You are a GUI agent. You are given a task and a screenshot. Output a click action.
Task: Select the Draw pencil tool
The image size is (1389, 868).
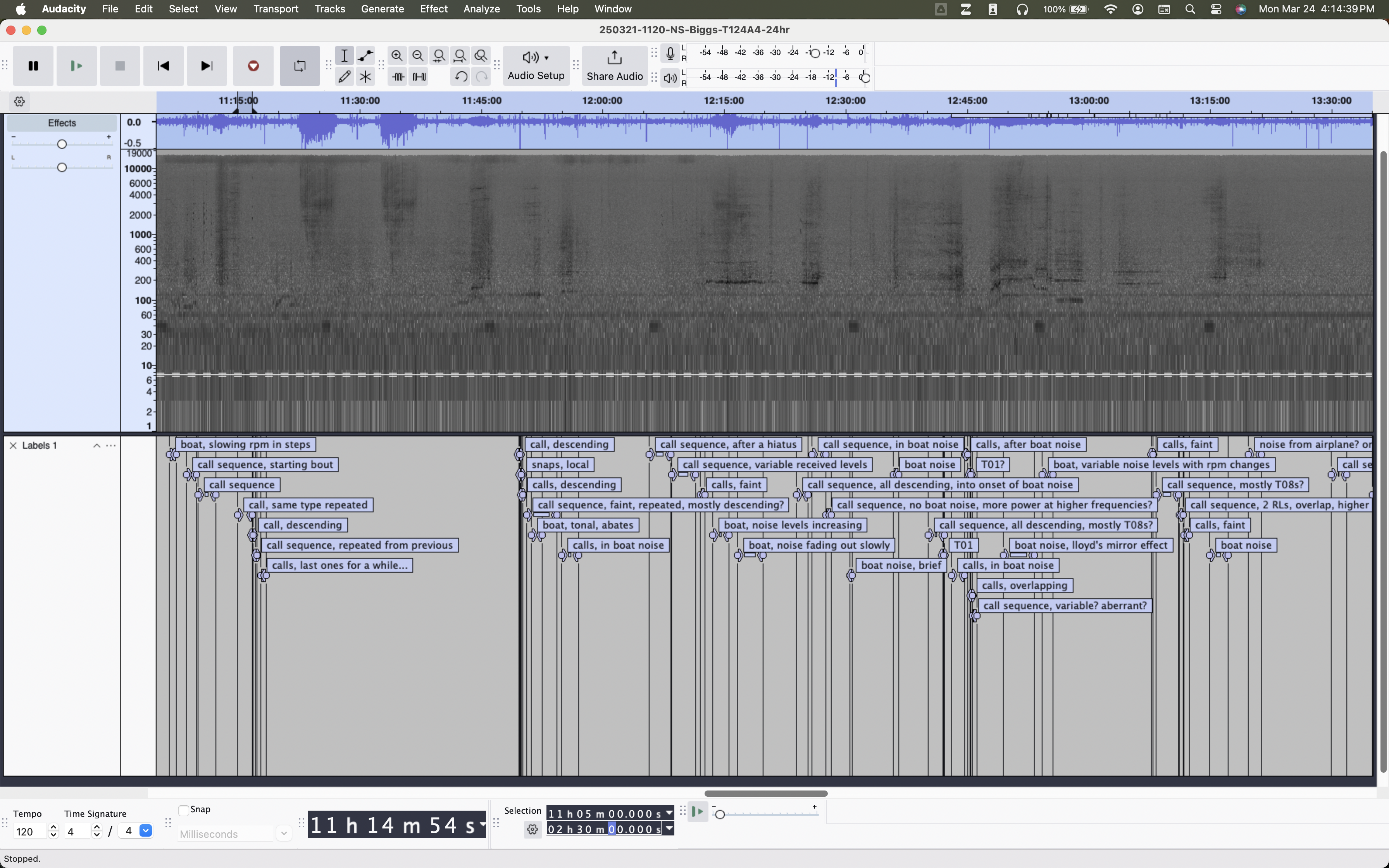click(345, 76)
